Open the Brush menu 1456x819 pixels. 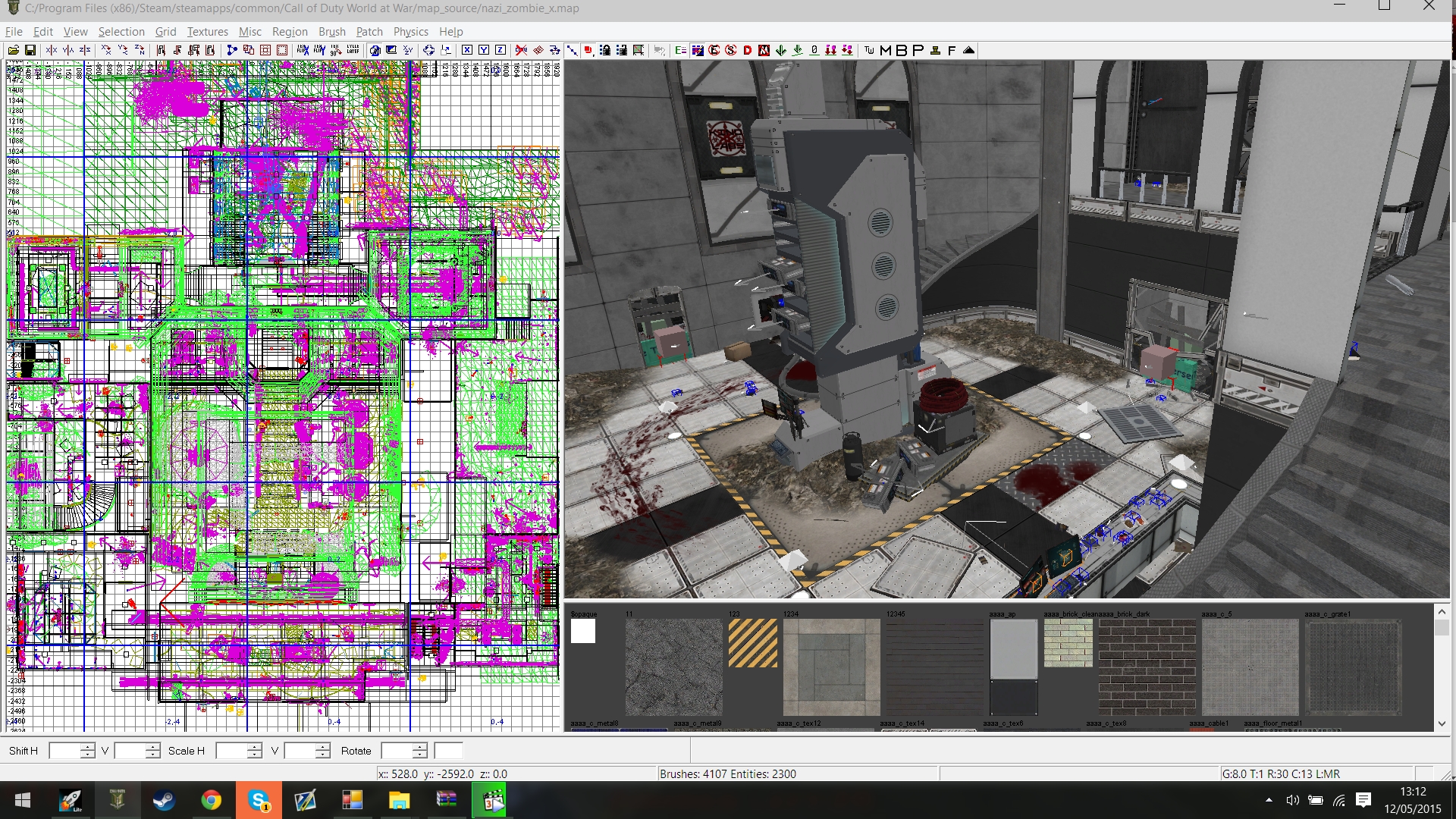pyautogui.click(x=331, y=31)
